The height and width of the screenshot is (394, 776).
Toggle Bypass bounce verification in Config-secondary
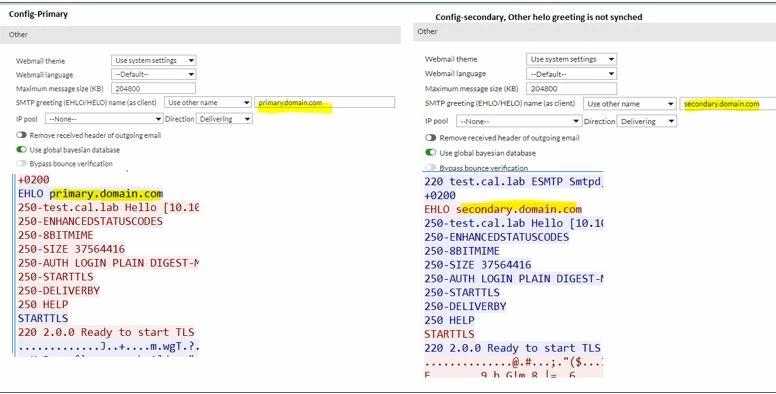pos(431,168)
